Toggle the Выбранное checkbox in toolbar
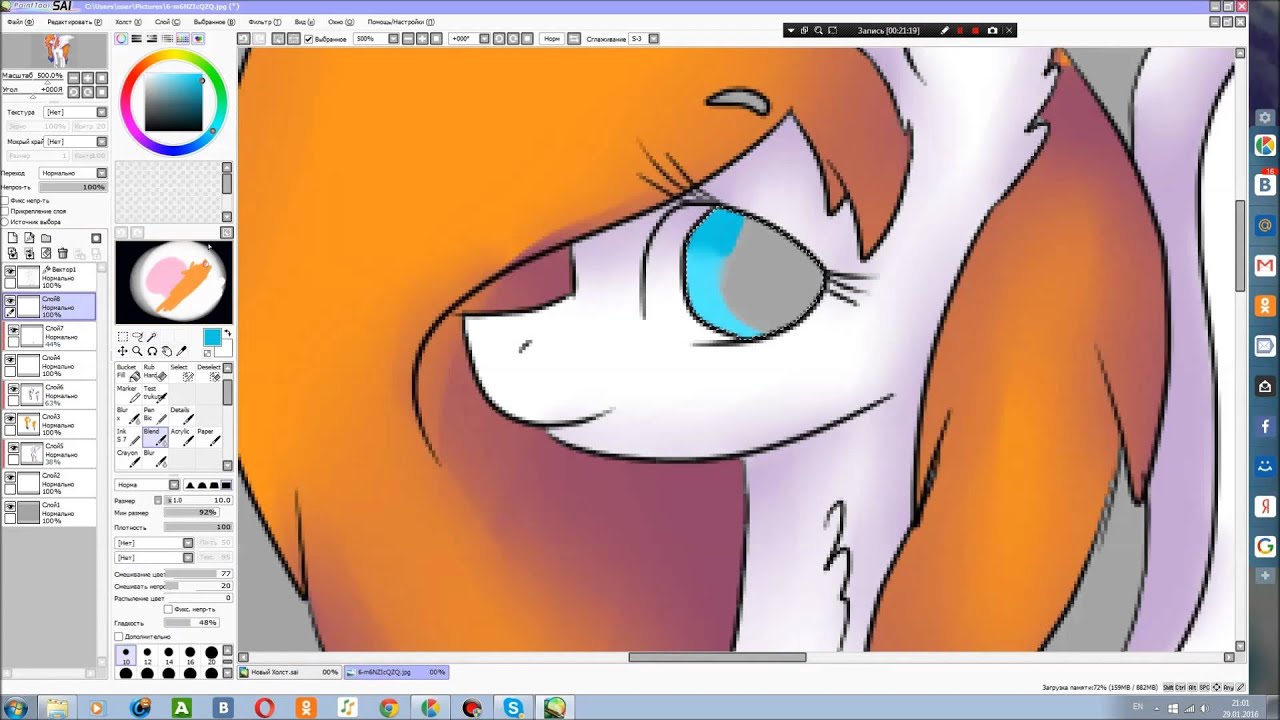Image resolution: width=1280 pixels, height=720 pixels. pos(308,39)
